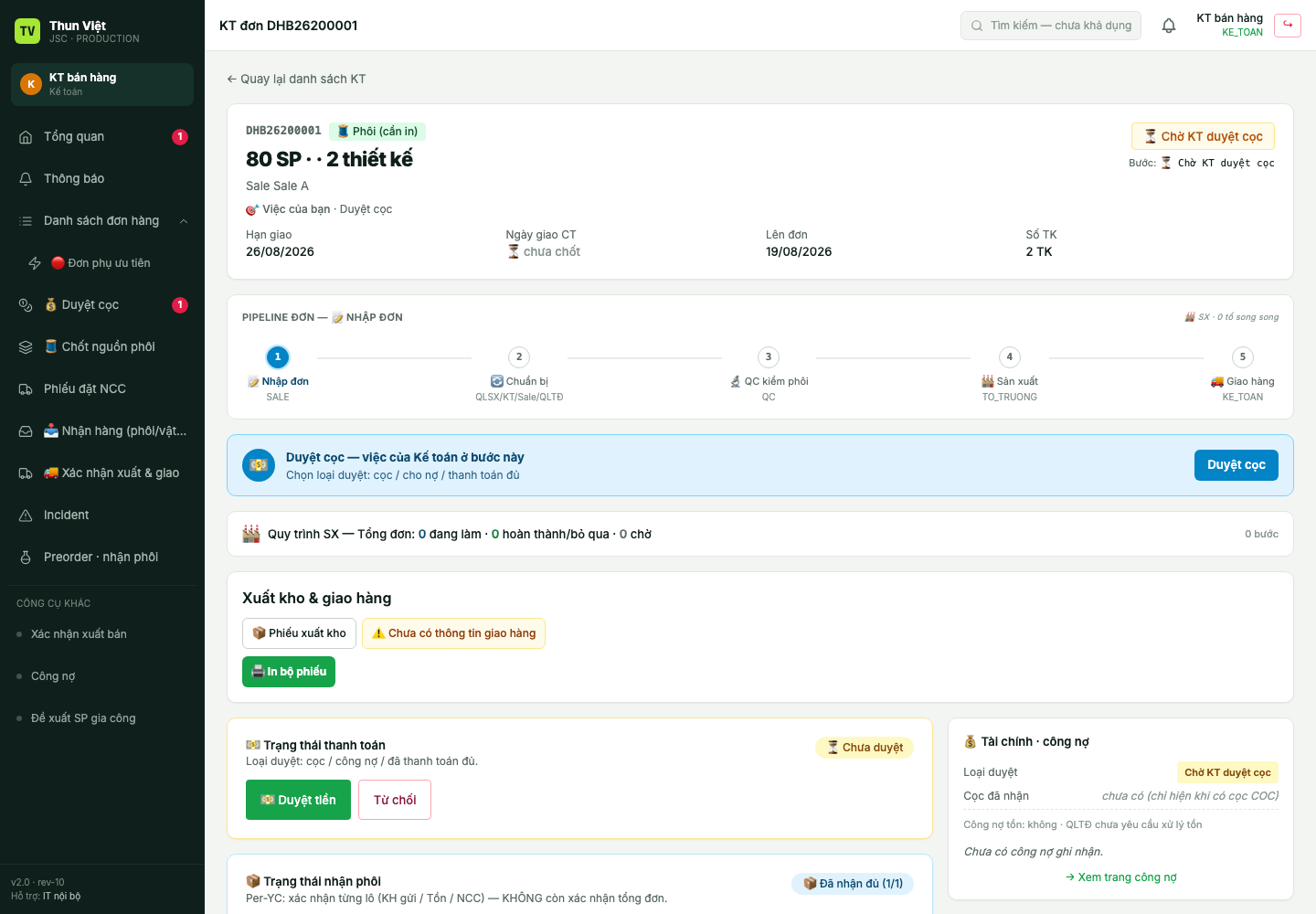Click In bộ phiếu button
Screen dimensions: 1316x914
[x=289, y=672]
